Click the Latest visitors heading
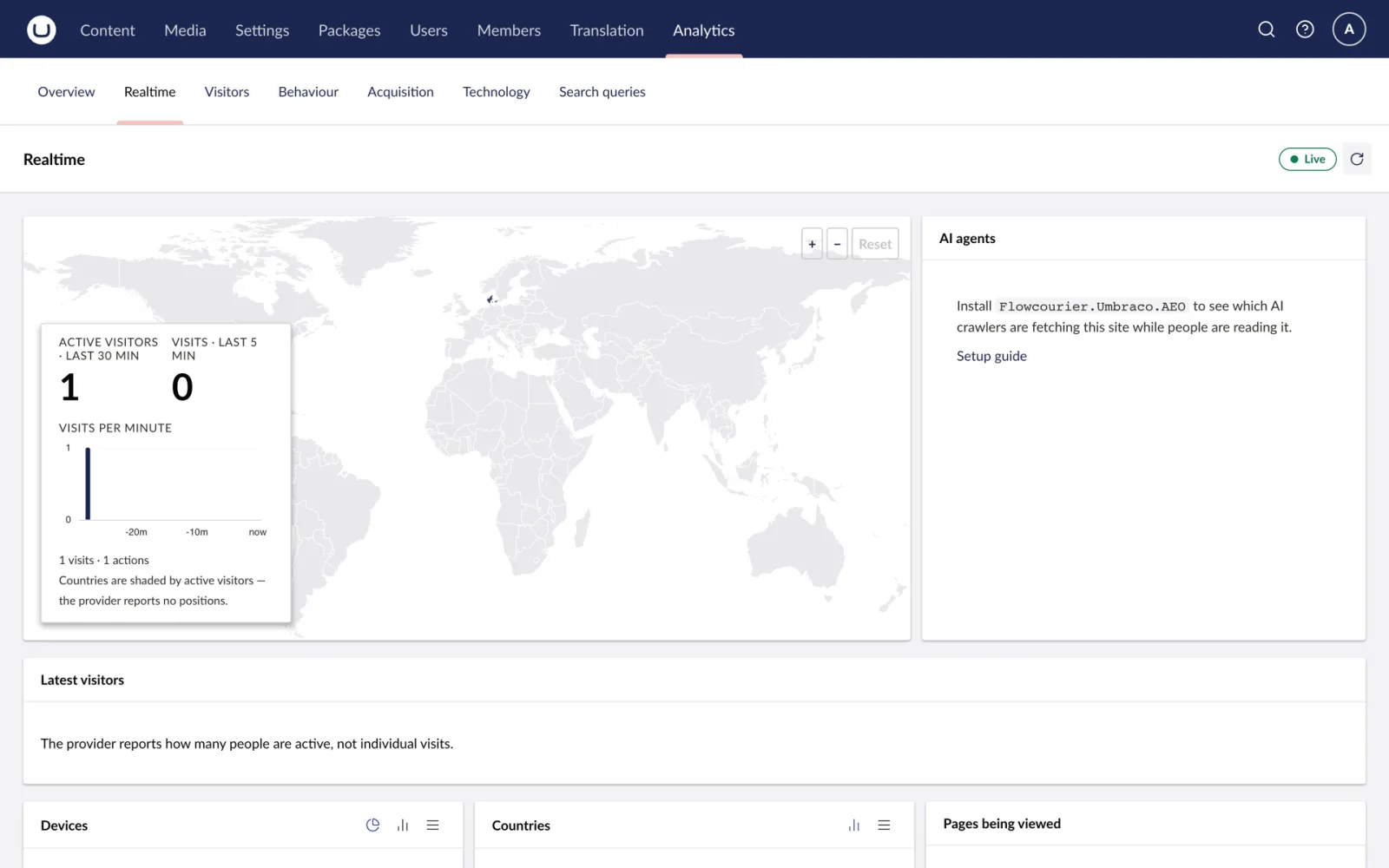1389x868 pixels. 82,680
